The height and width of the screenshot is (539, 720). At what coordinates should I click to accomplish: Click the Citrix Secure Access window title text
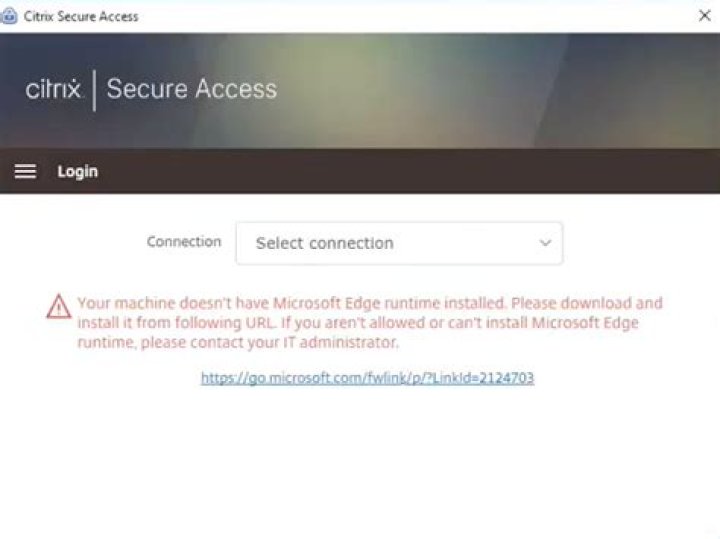point(81,16)
